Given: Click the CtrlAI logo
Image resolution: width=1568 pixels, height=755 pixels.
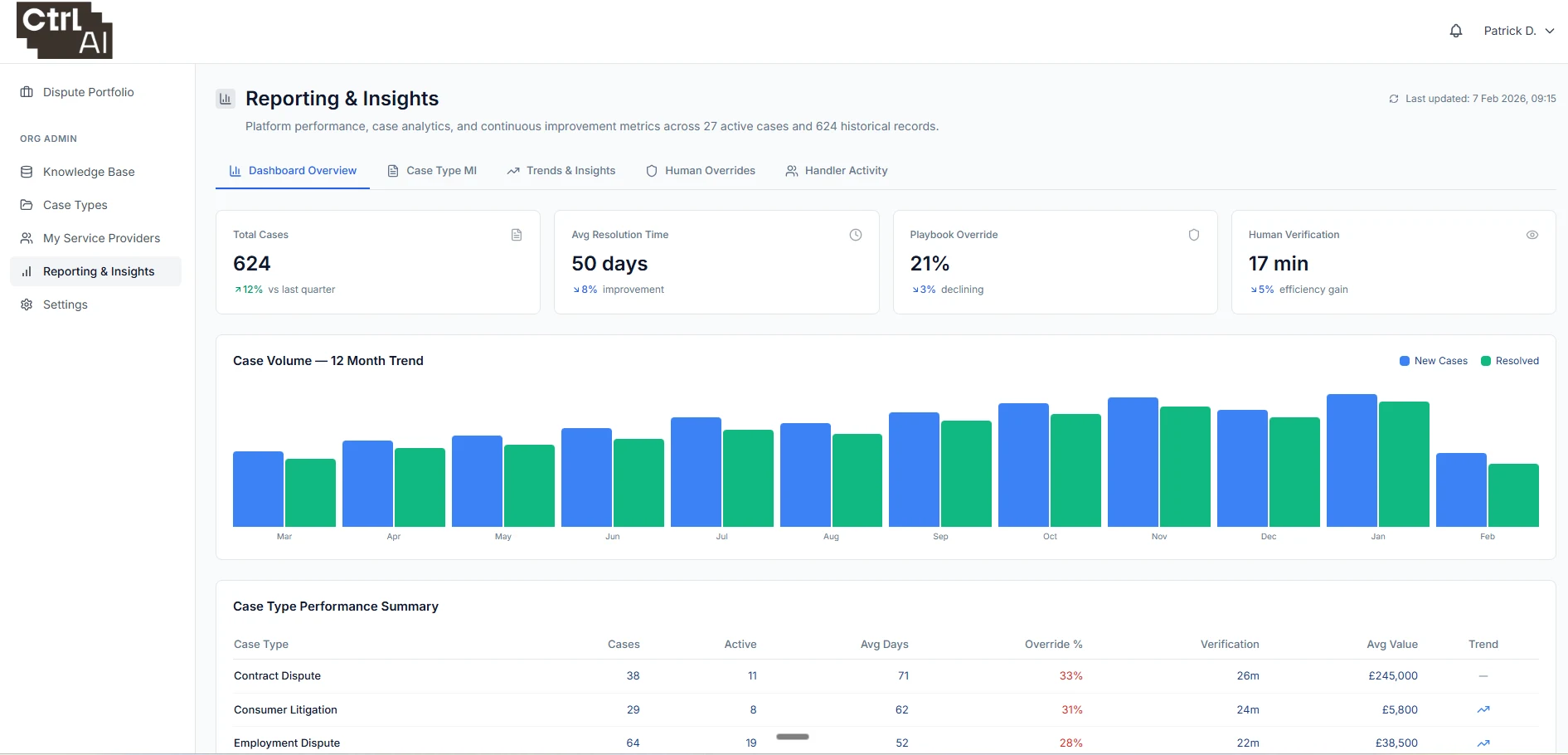Looking at the screenshot, I should pyautogui.click(x=65, y=31).
